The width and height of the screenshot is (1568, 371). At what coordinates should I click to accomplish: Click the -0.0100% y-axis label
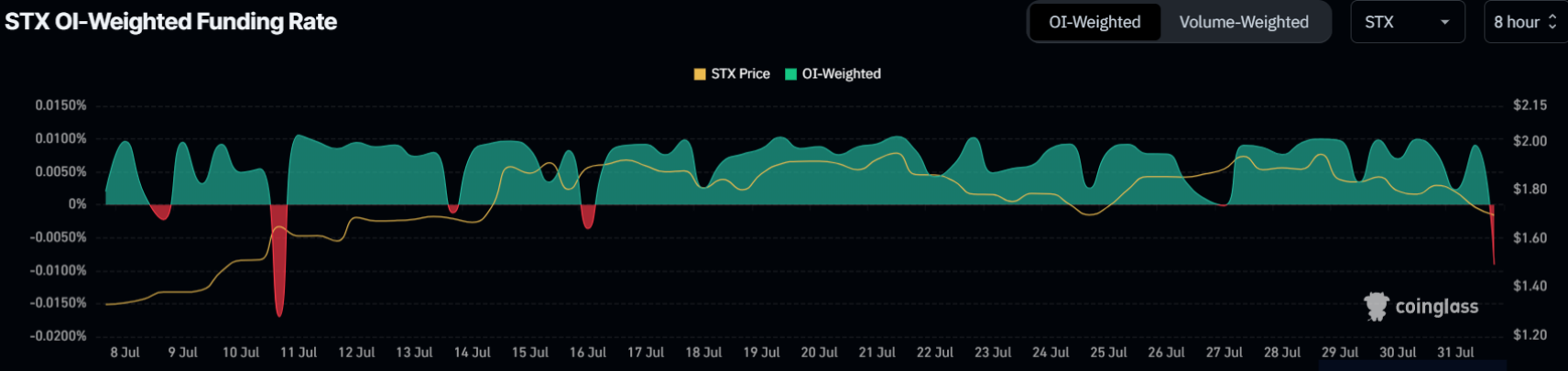58,270
